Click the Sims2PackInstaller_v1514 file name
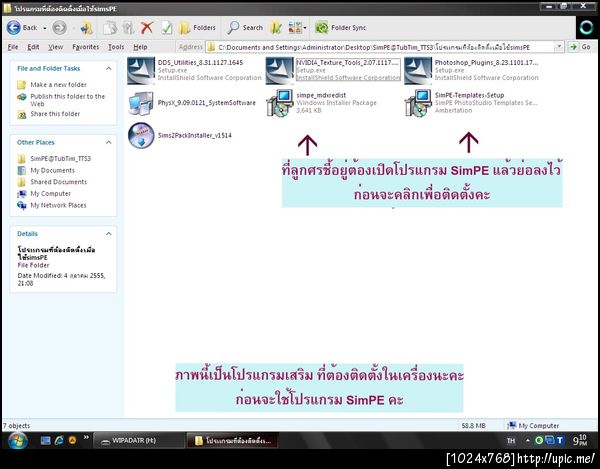 pos(194,135)
